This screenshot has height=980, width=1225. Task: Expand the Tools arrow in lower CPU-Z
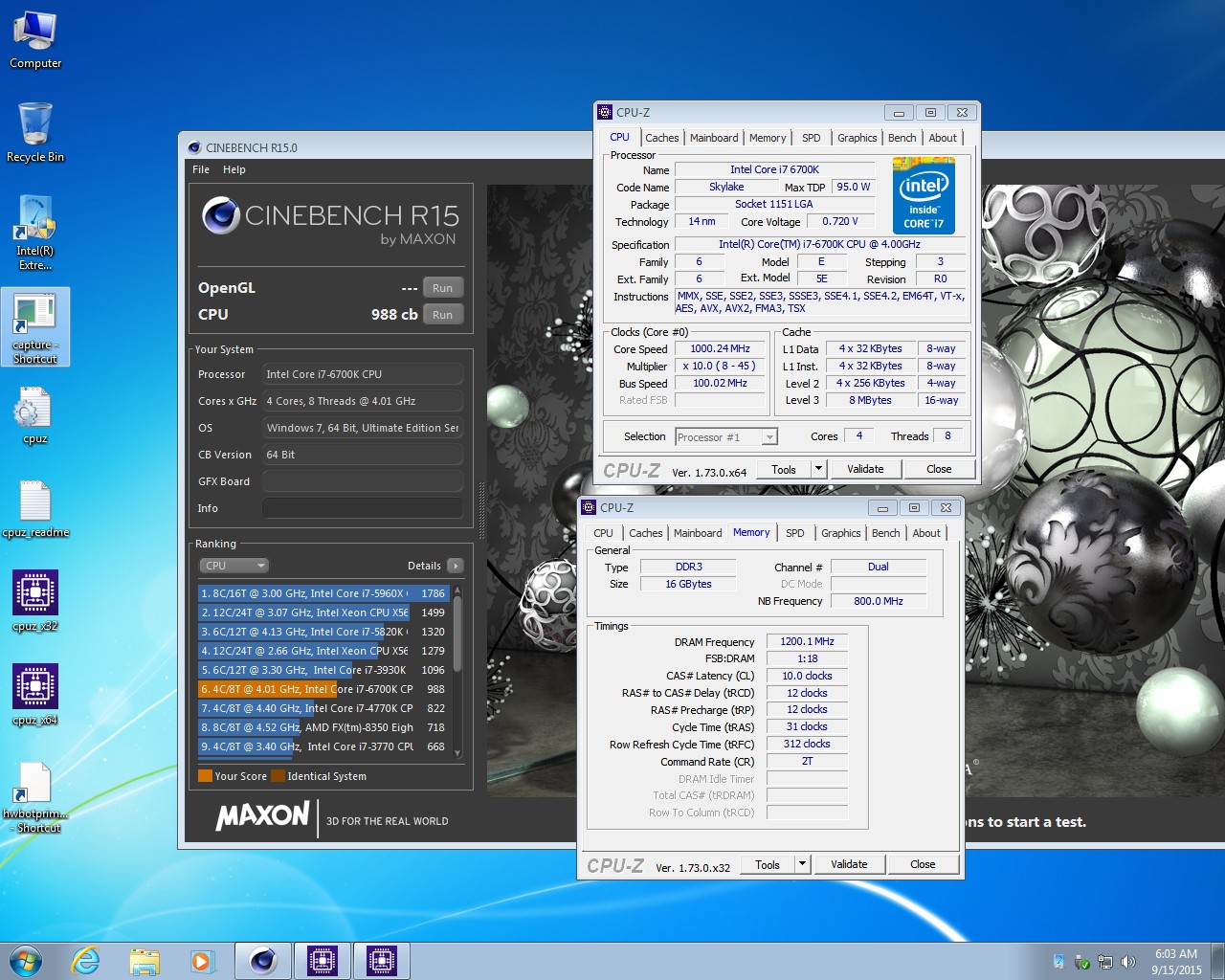[802, 864]
